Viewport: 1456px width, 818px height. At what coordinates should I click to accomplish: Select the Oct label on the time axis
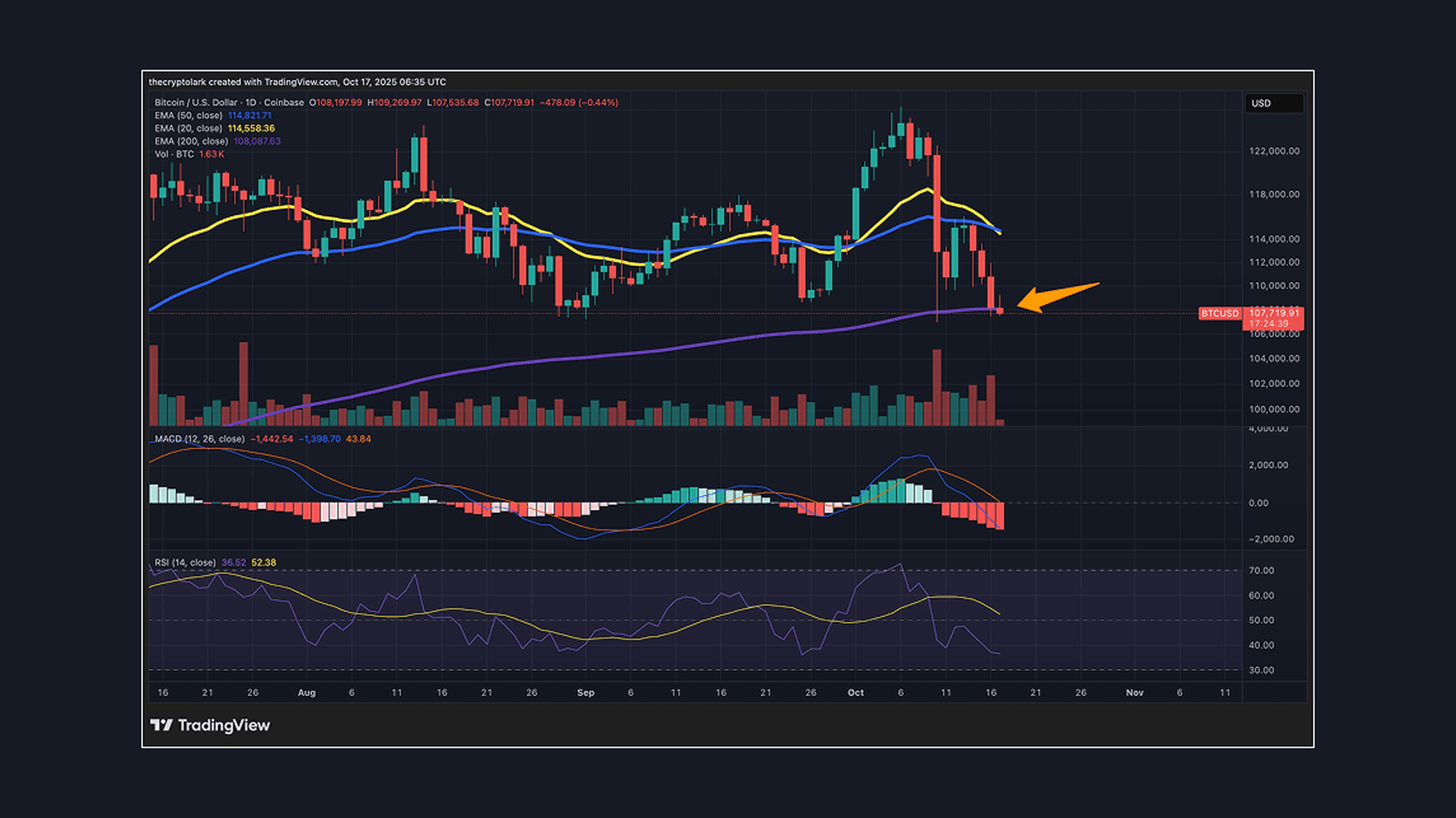pyautogui.click(x=855, y=692)
